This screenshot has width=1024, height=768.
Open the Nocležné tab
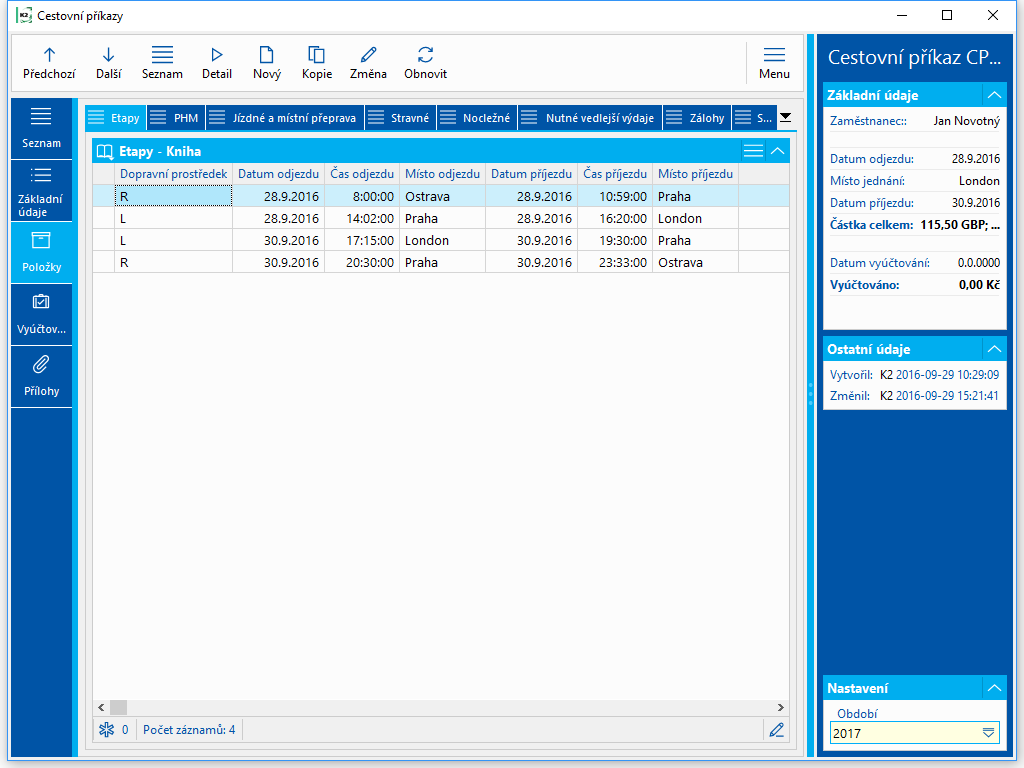477,118
